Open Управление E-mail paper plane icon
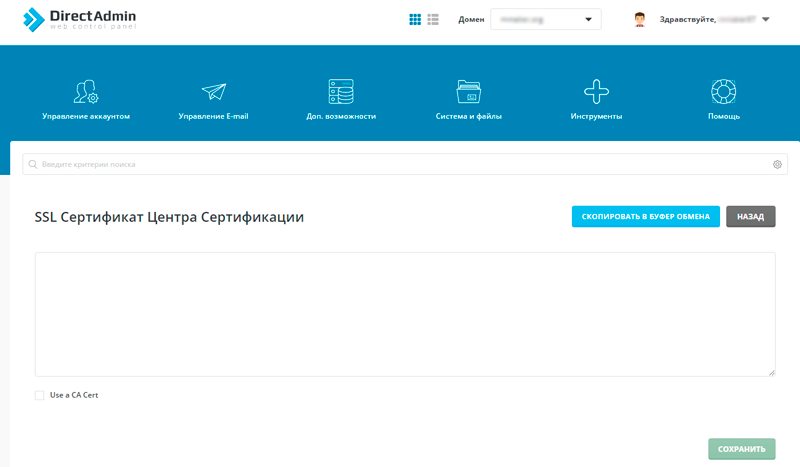The image size is (800, 467). coord(213,92)
